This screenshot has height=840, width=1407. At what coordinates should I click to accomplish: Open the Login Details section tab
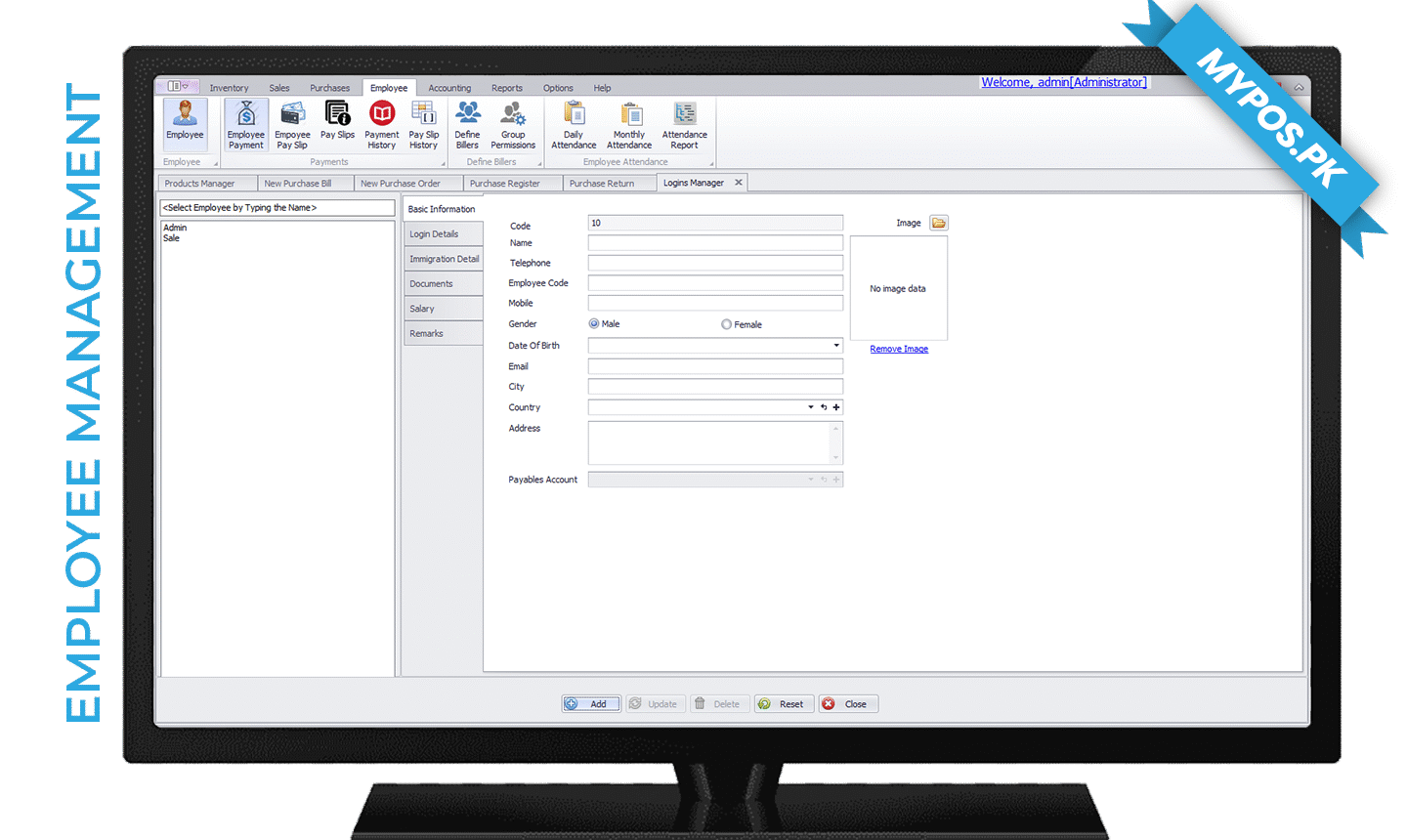pyautogui.click(x=443, y=234)
